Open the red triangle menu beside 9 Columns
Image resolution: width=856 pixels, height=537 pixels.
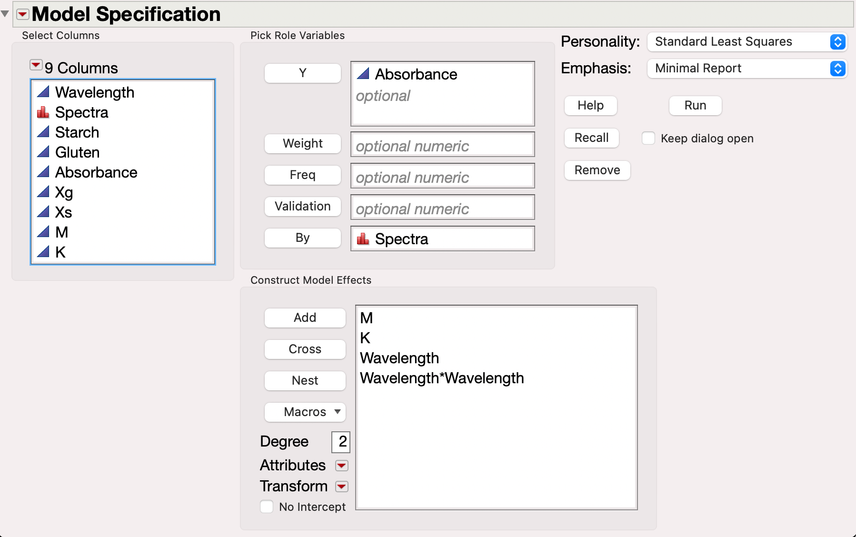coord(36,66)
